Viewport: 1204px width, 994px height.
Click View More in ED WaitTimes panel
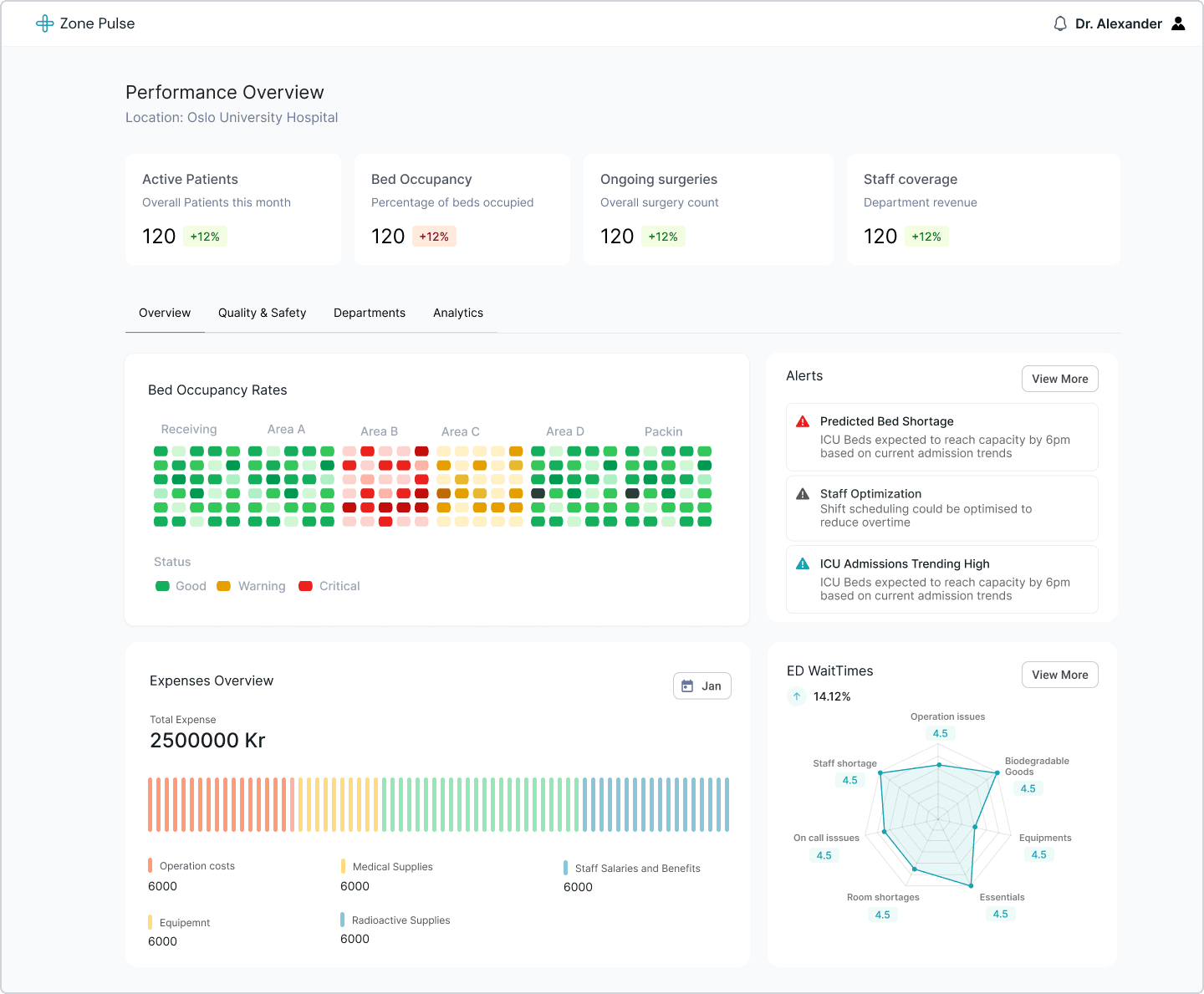point(1059,675)
